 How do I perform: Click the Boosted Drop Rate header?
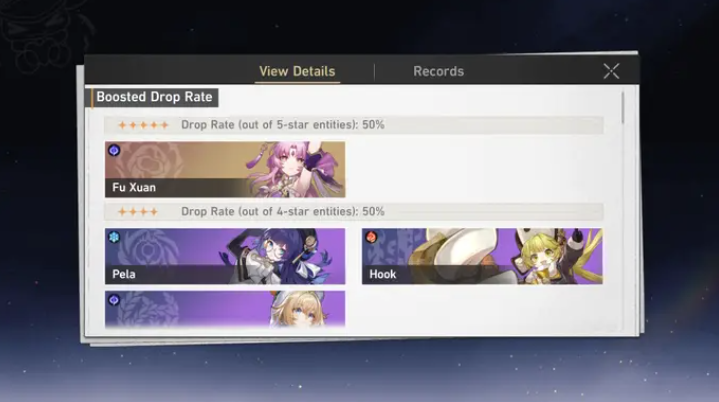click(154, 97)
